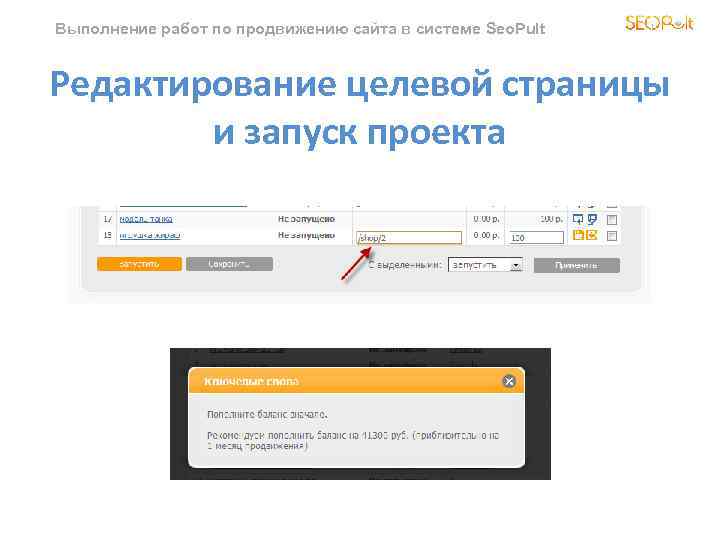This screenshot has height=540, width=720.
Task: Open the 'С выделенными' action dropdown
Action: point(485,265)
